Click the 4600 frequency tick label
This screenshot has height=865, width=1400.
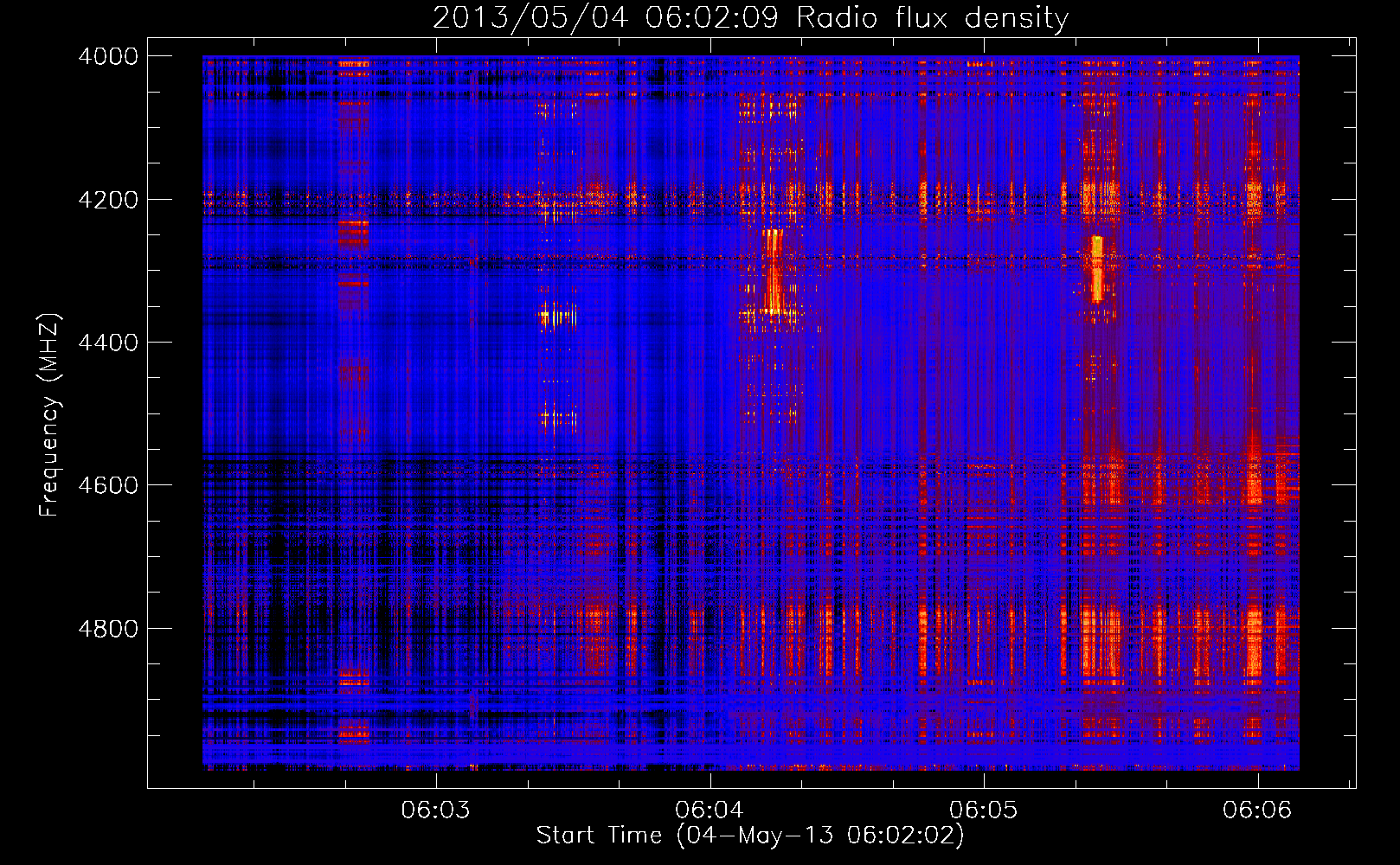pyautogui.click(x=107, y=485)
